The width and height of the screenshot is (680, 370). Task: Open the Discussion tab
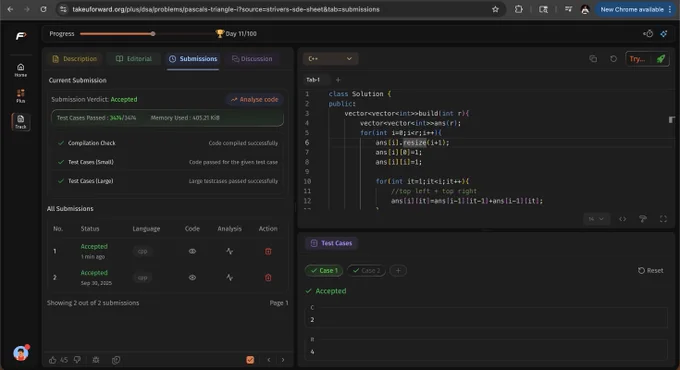[252, 59]
